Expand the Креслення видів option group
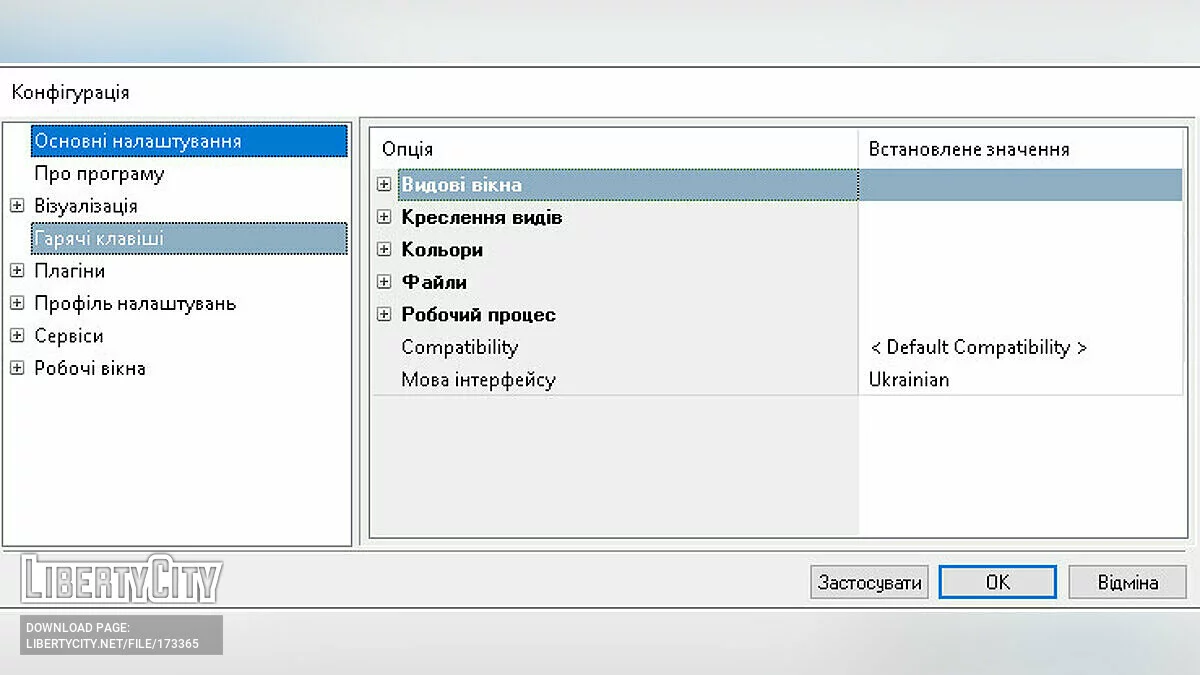 [385, 216]
